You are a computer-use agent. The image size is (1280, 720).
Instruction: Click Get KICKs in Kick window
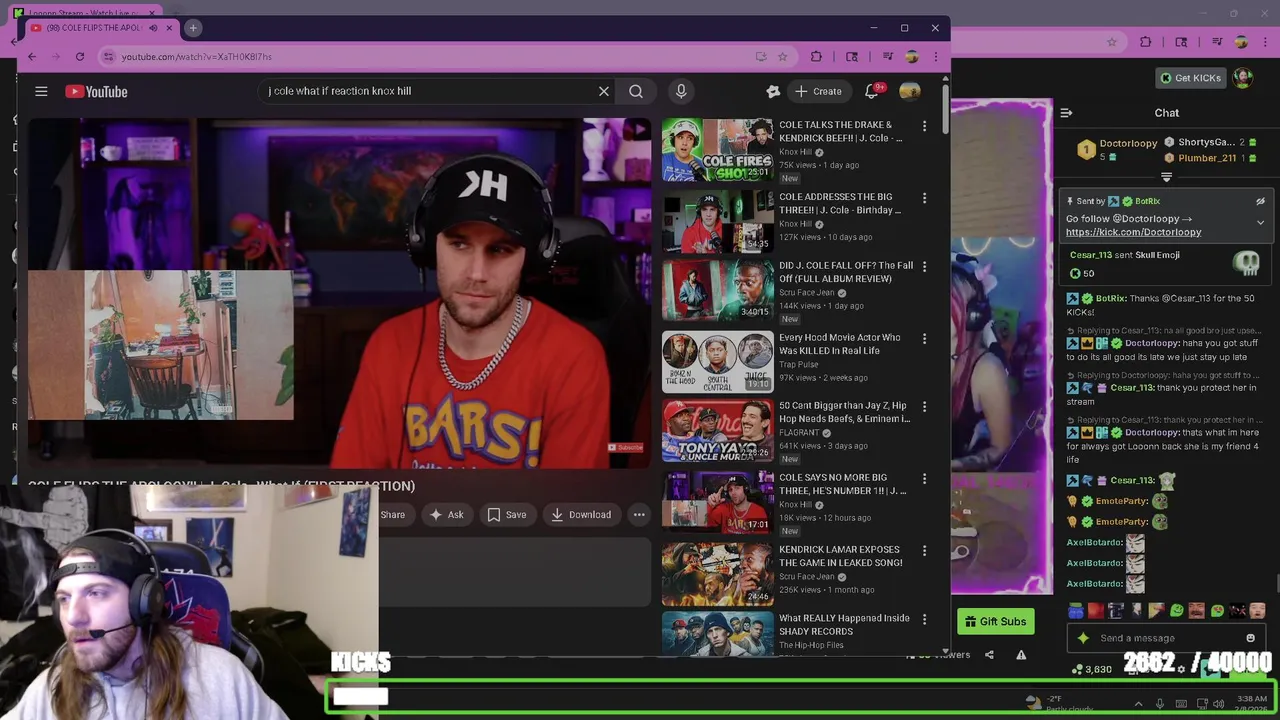(1190, 78)
